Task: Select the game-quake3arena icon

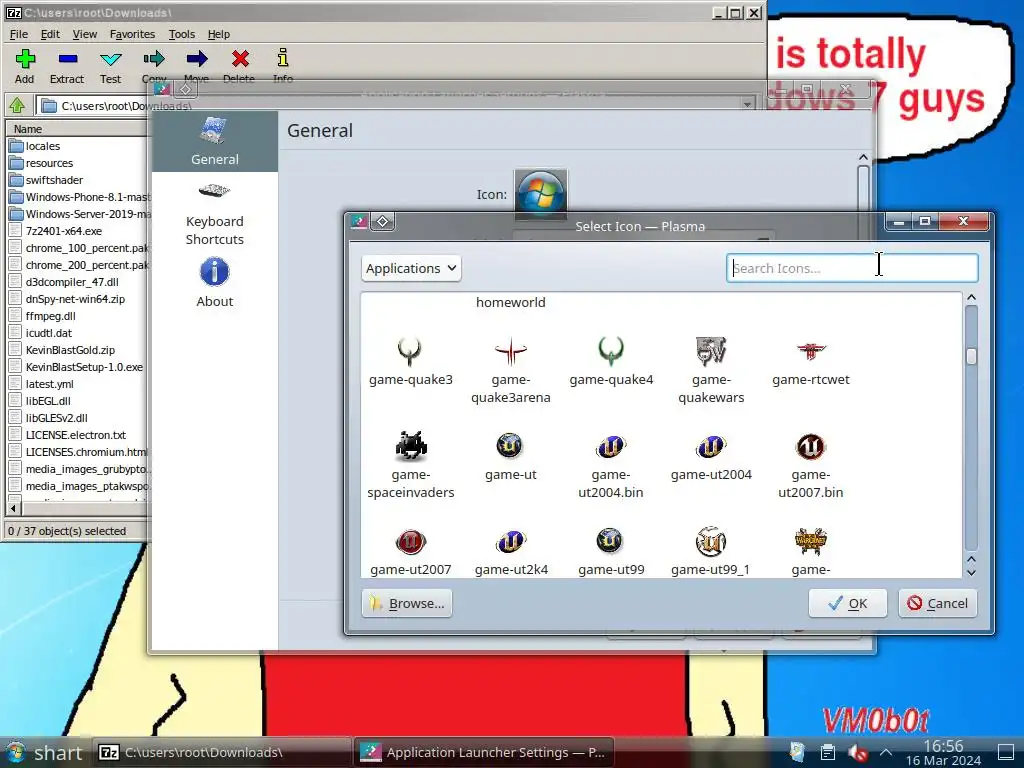Action: pos(511,370)
